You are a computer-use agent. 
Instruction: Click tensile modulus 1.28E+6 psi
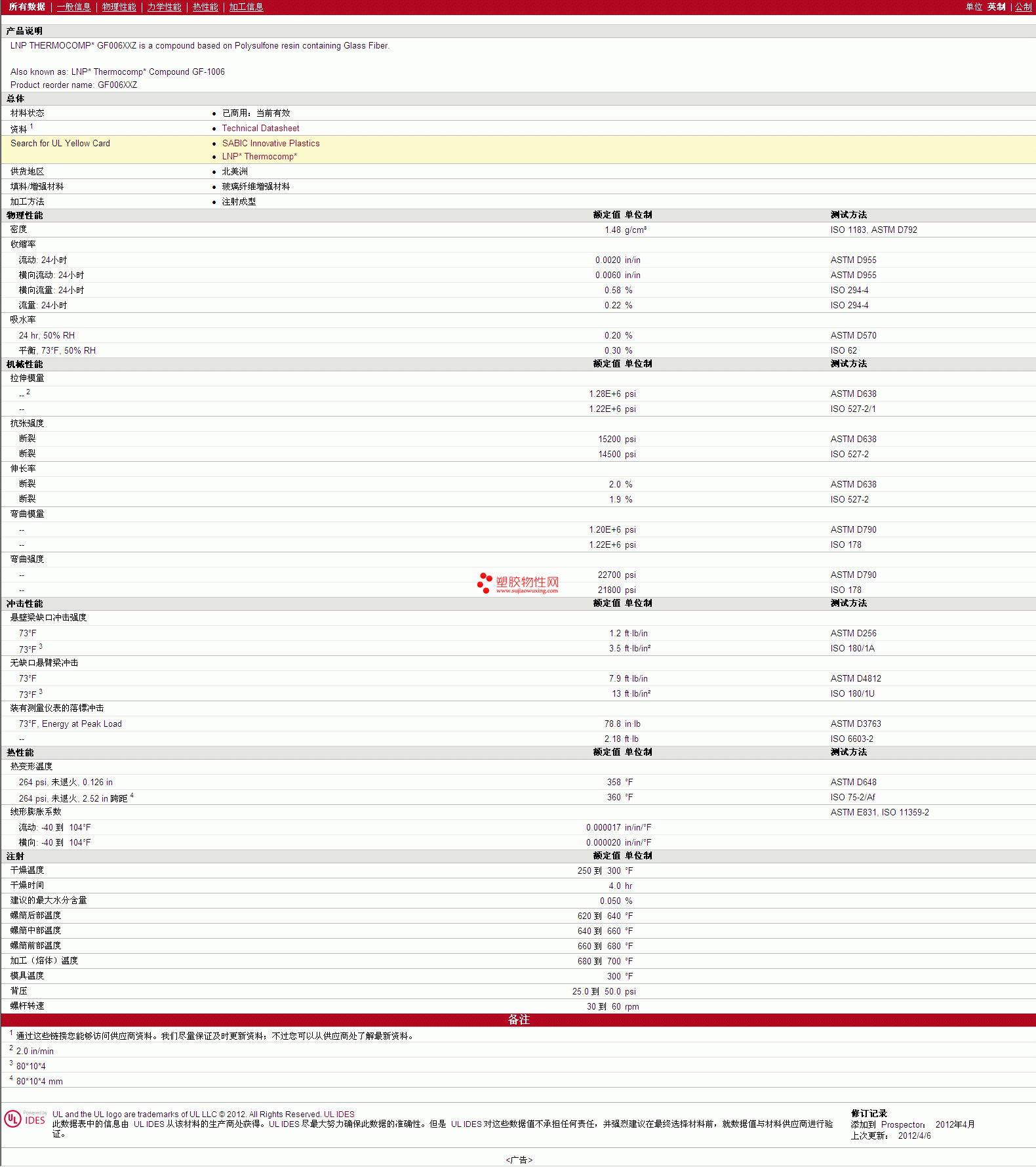point(612,394)
